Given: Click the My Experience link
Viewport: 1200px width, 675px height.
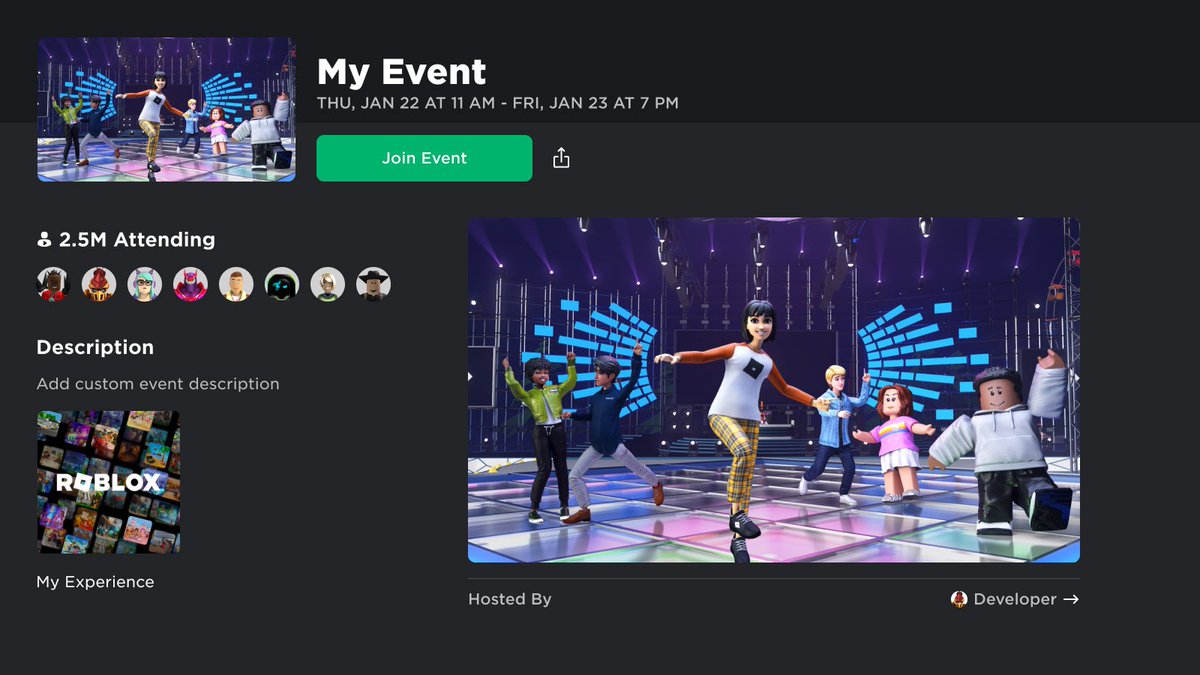Looking at the screenshot, I should click(x=95, y=581).
